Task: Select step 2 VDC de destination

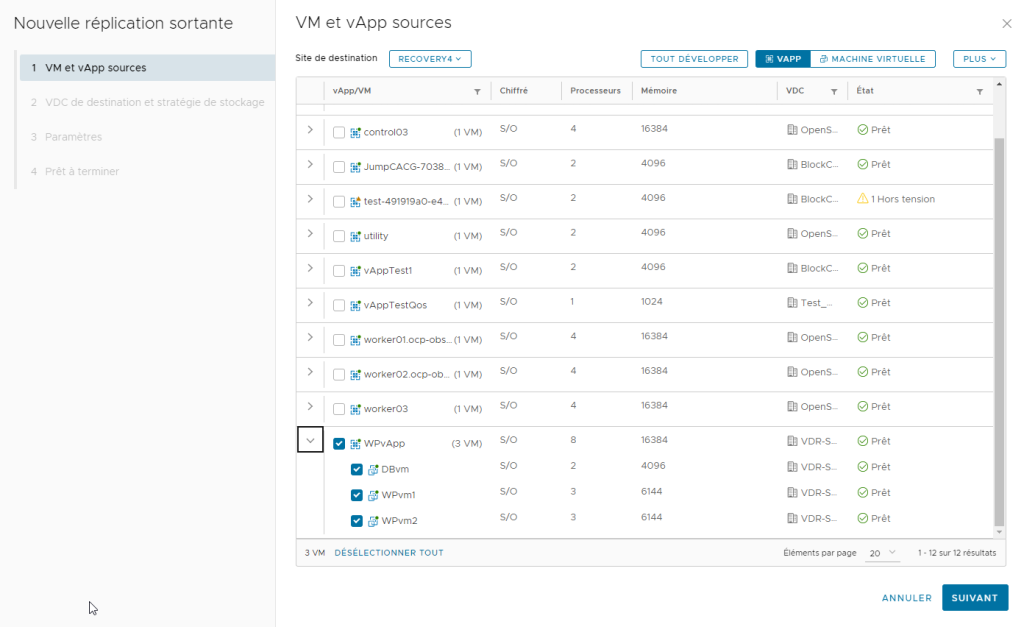Action: (147, 103)
